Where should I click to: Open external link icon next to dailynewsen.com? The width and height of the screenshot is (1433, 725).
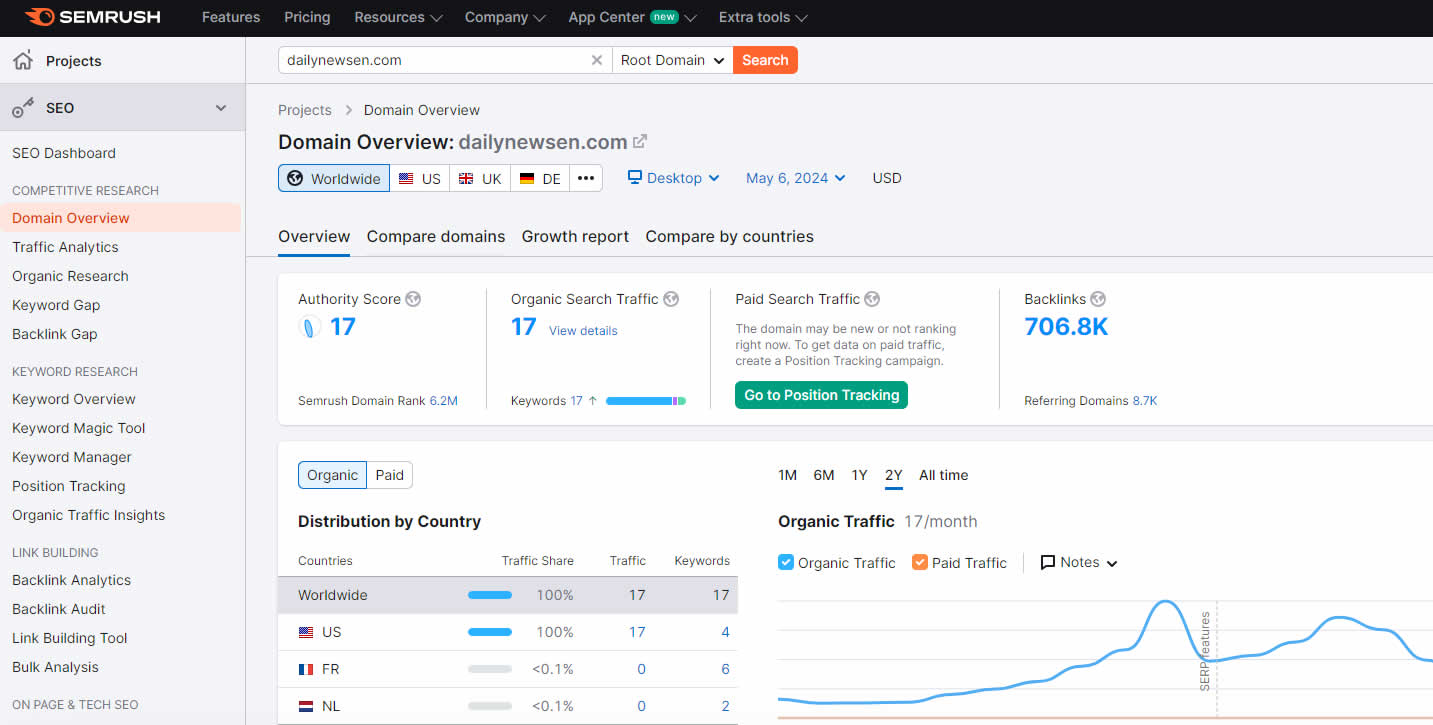tap(640, 141)
